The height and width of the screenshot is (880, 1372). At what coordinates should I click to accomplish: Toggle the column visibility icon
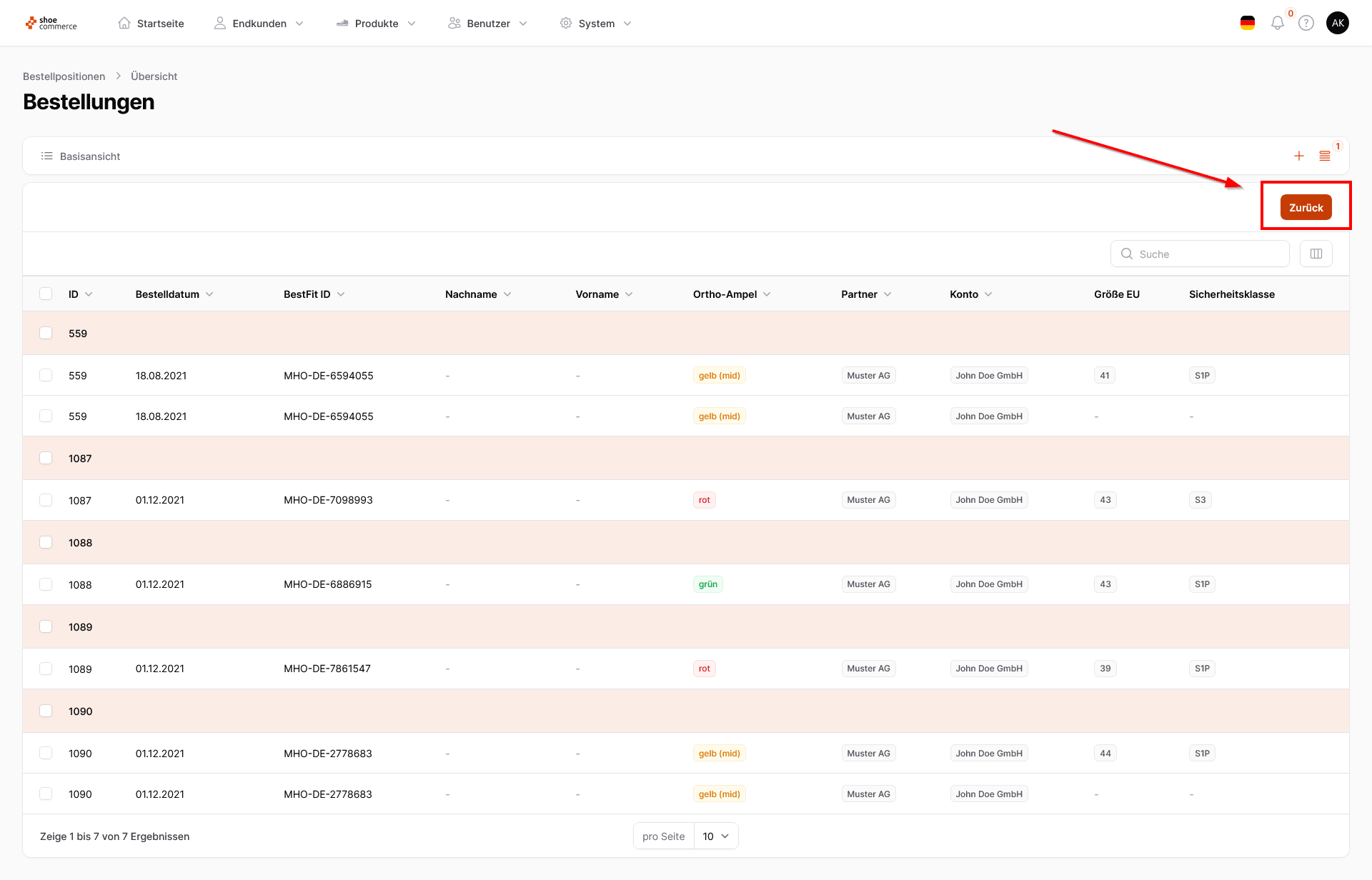(1316, 254)
